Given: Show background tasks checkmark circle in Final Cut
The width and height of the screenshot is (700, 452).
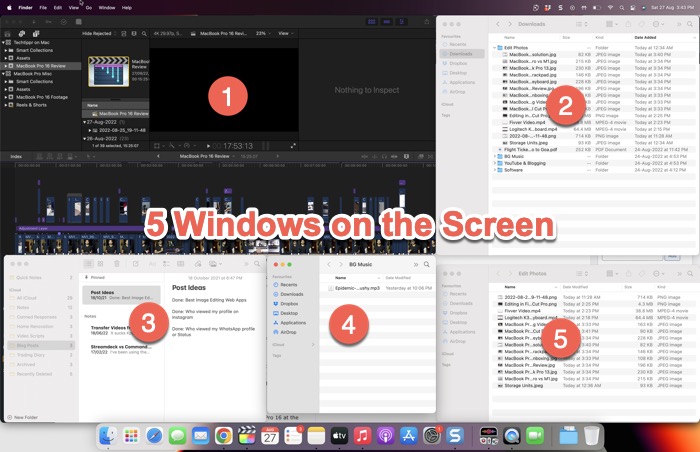Looking at the screenshot, I should [63, 21].
